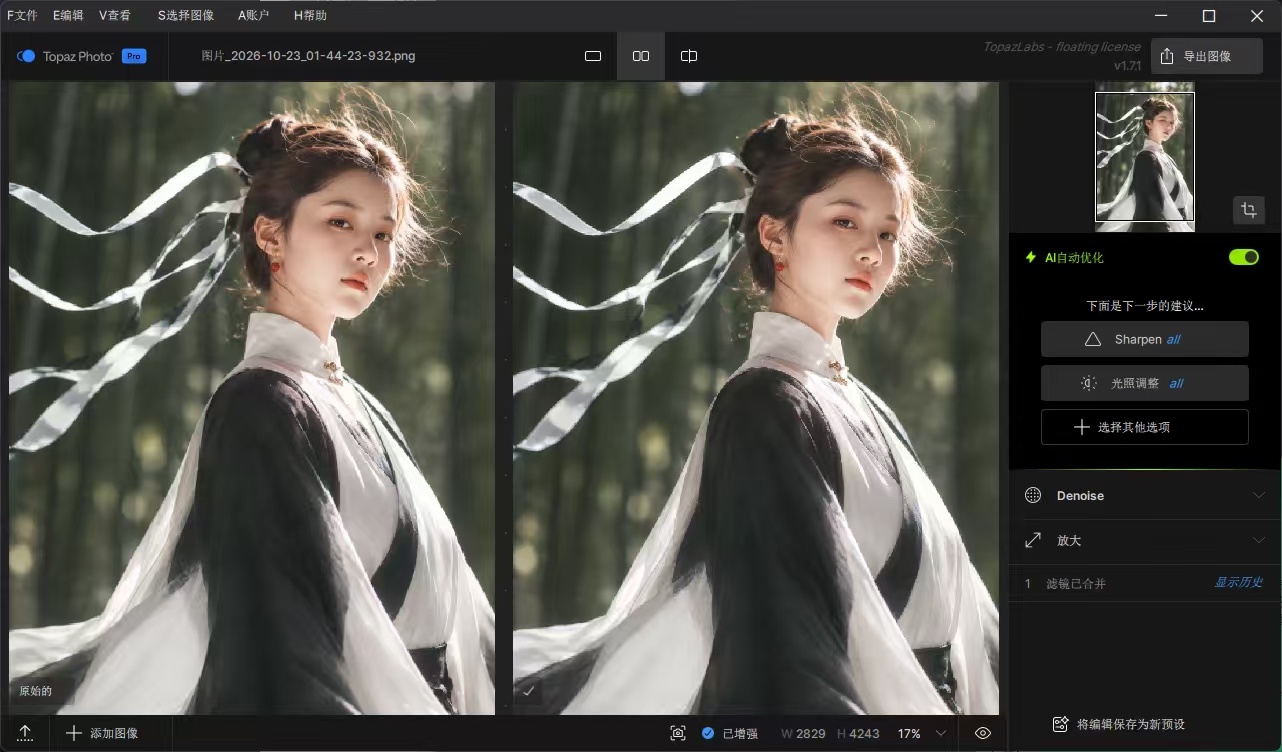
Task: Open the V查看 menu
Action: (x=115, y=16)
